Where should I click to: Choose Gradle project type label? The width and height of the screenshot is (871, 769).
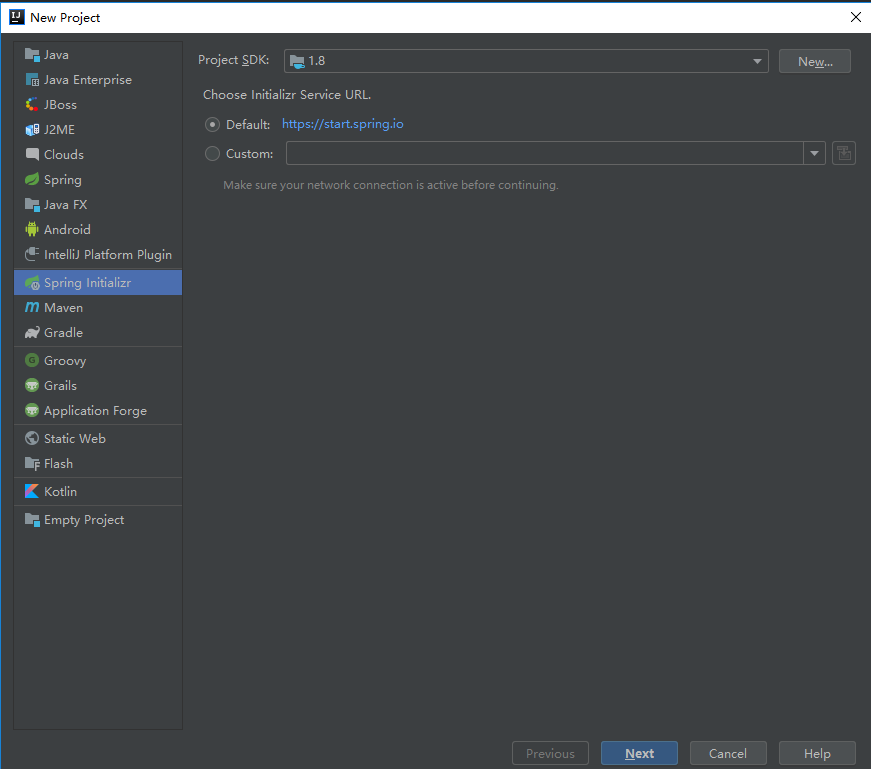point(63,332)
